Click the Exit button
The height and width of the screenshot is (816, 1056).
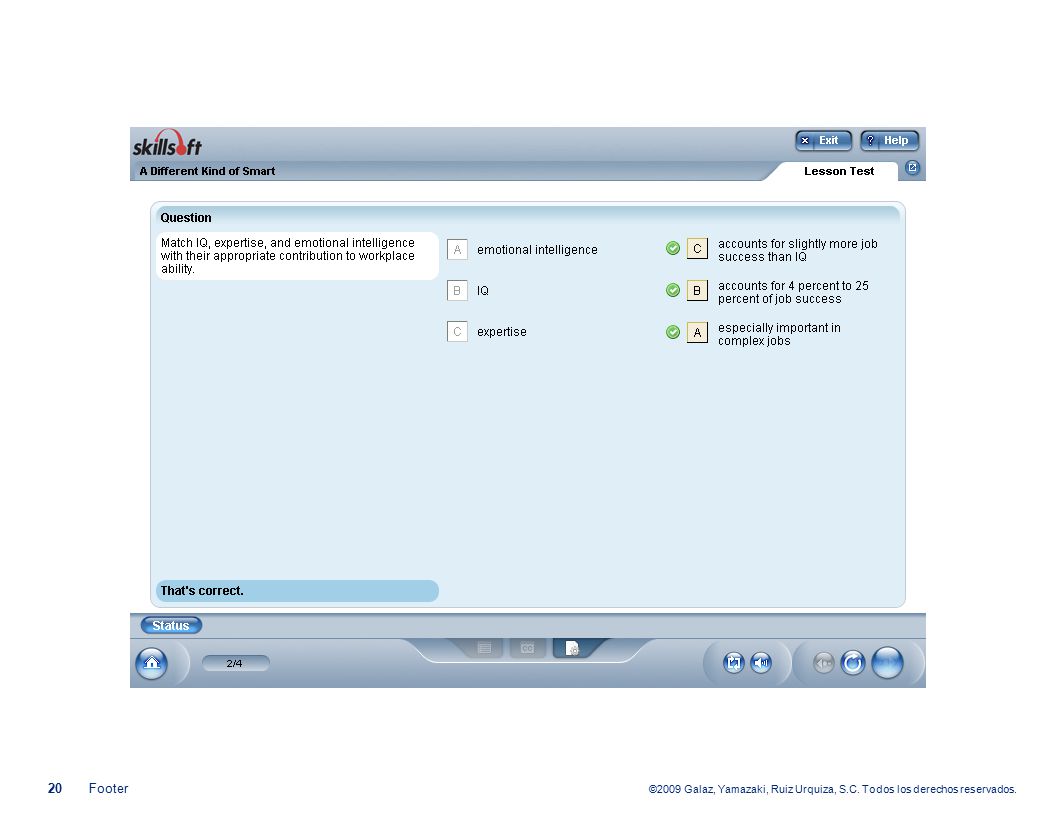[823, 141]
